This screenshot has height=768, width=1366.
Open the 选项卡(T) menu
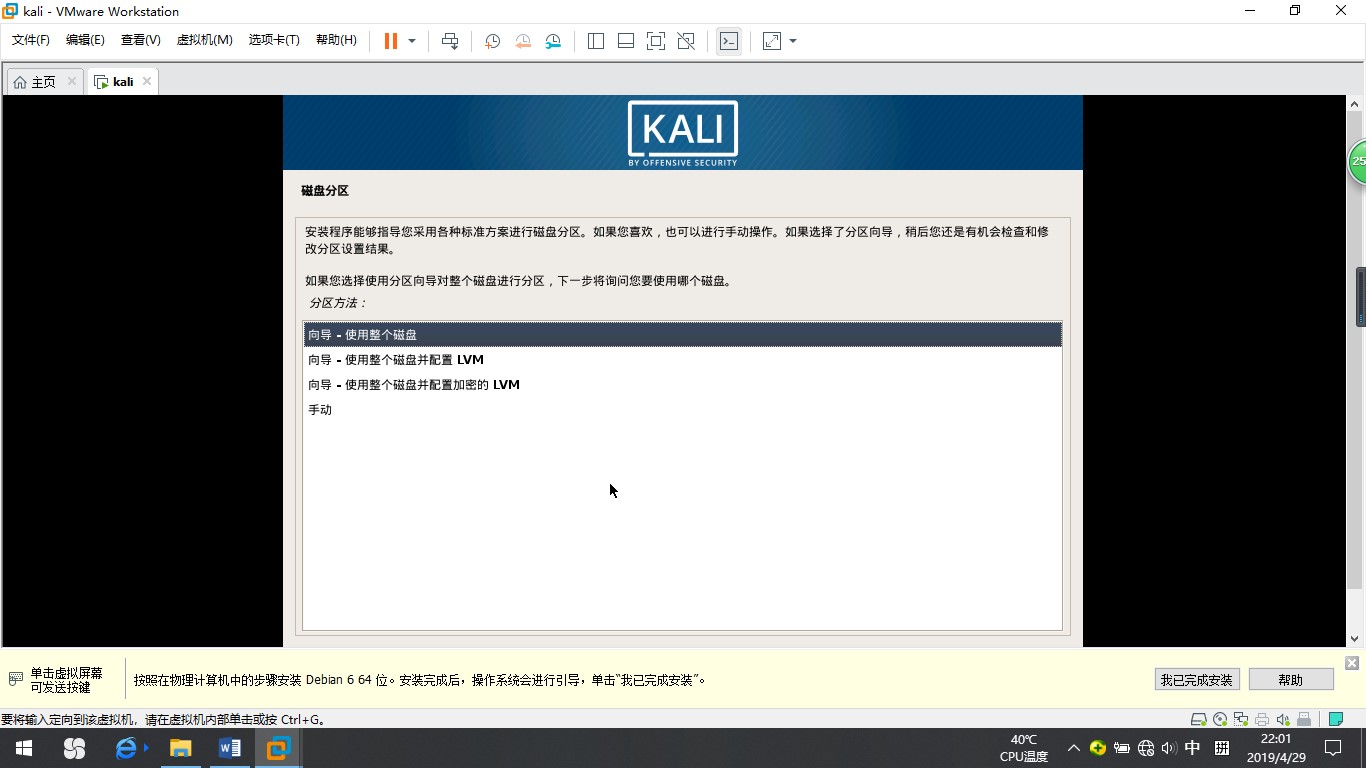coord(274,40)
